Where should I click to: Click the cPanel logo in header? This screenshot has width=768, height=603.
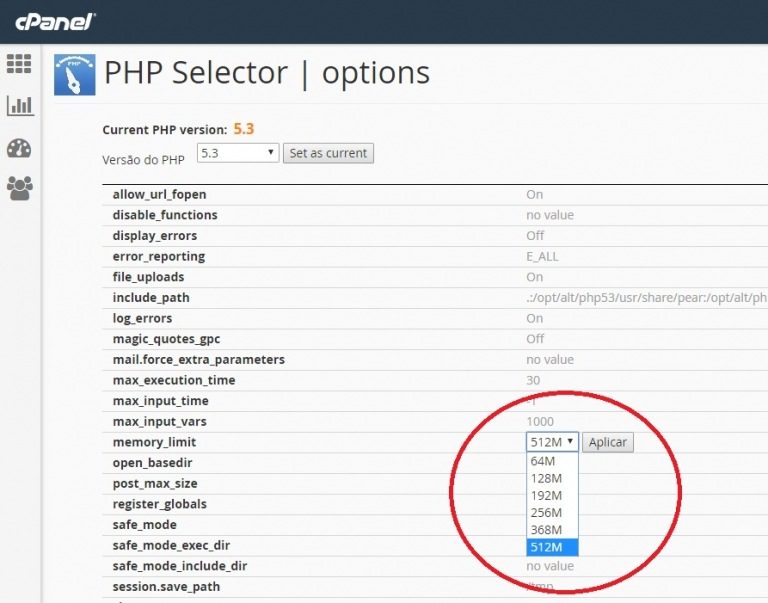pos(55,21)
